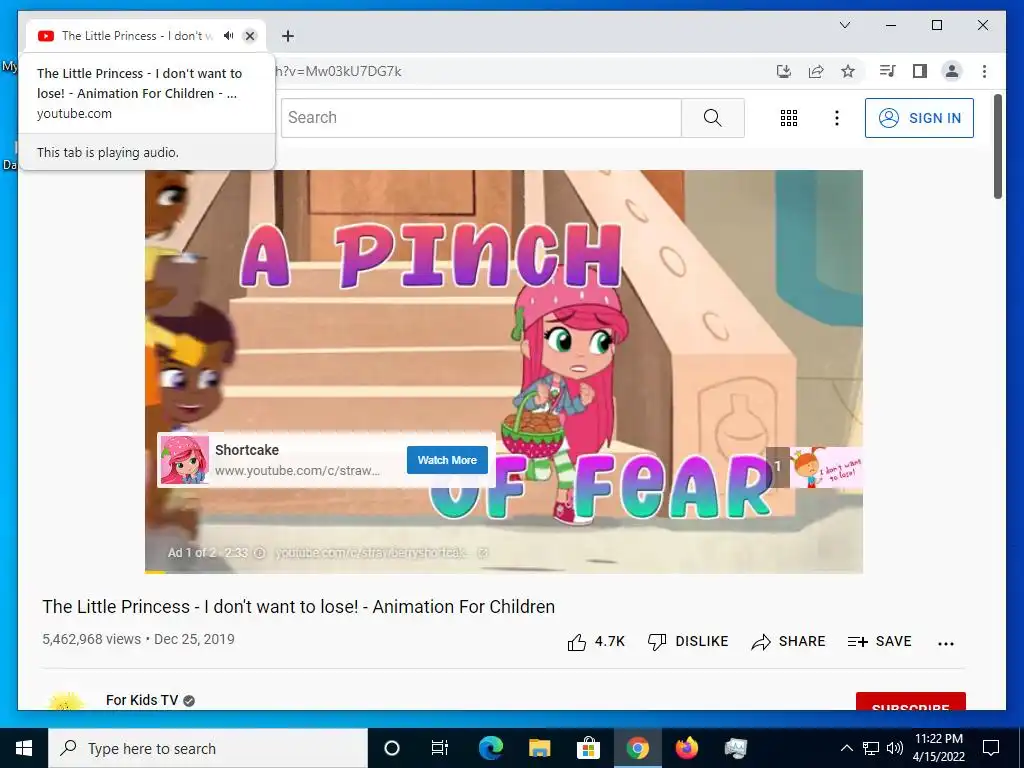Viewport: 1024px width, 768px height.
Task: Click Watch More on the Shortcake ad
Action: tap(447, 460)
